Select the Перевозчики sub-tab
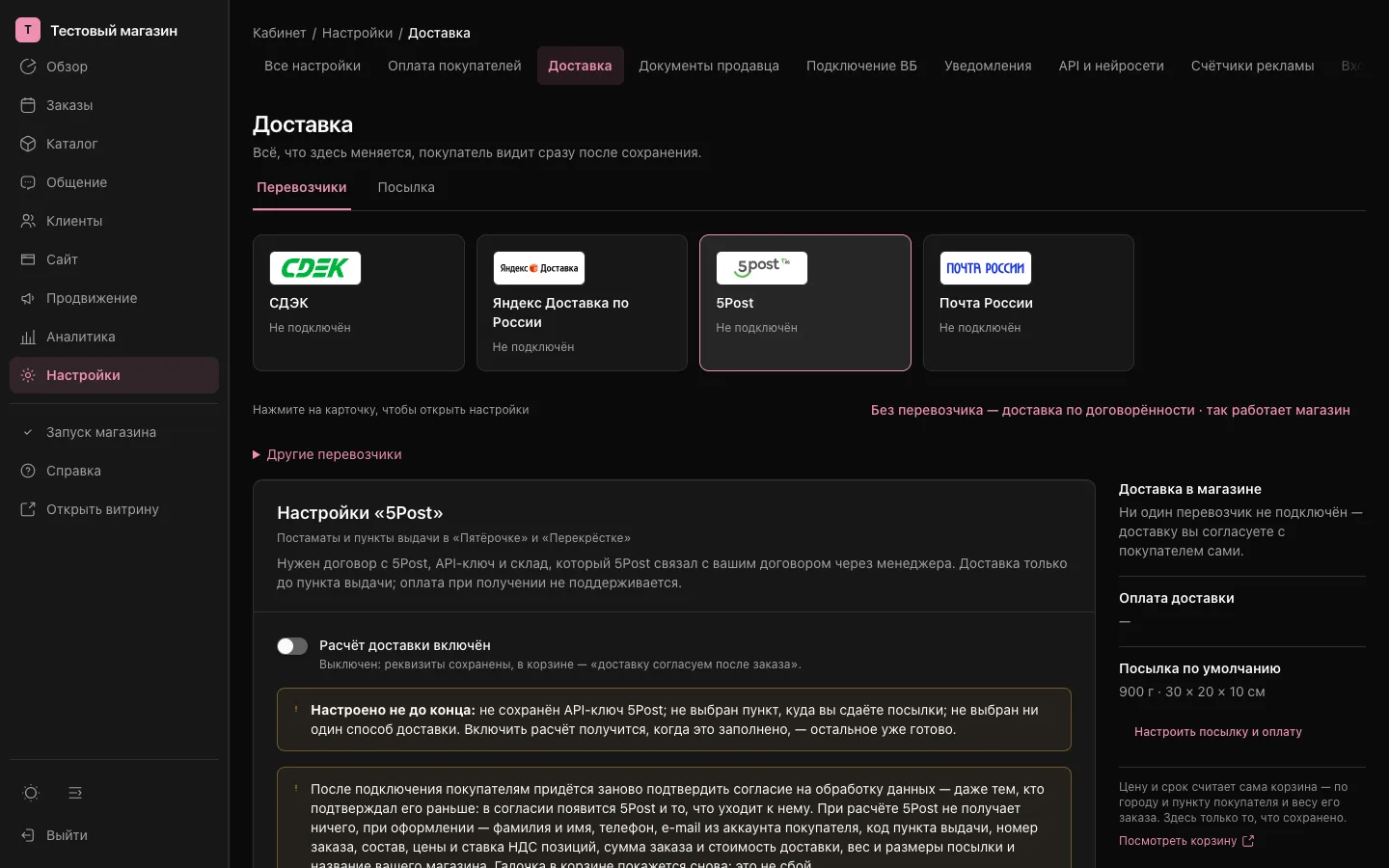Viewport: 1389px width, 868px height. pyautogui.click(x=302, y=187)
